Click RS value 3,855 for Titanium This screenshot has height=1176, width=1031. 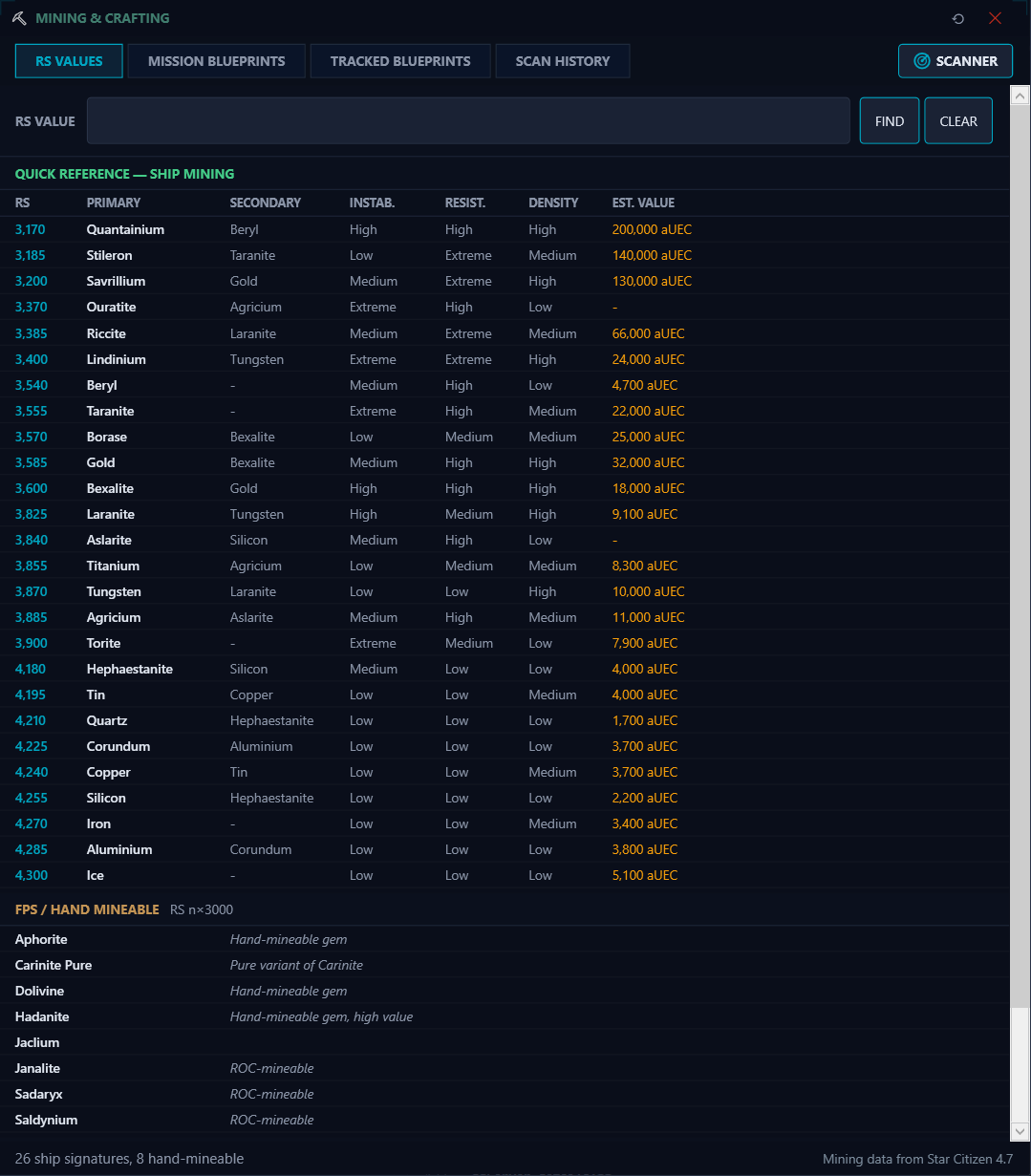coord(32,566)
